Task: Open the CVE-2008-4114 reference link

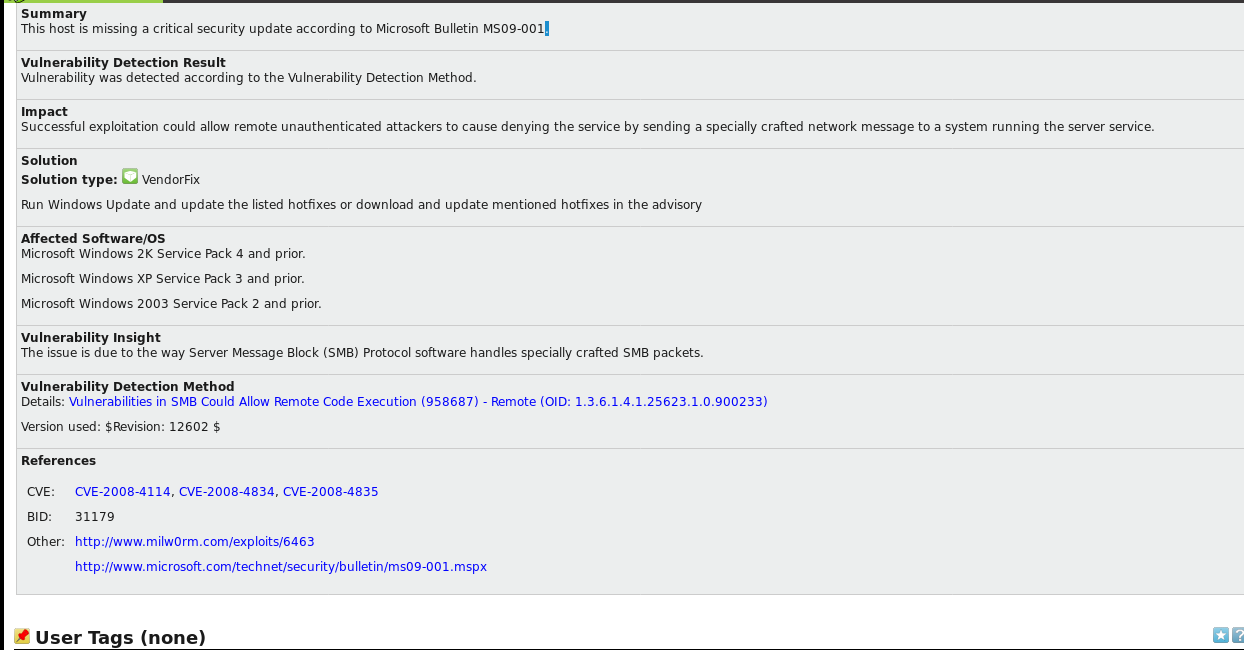Action: click(x=123, y=492)
